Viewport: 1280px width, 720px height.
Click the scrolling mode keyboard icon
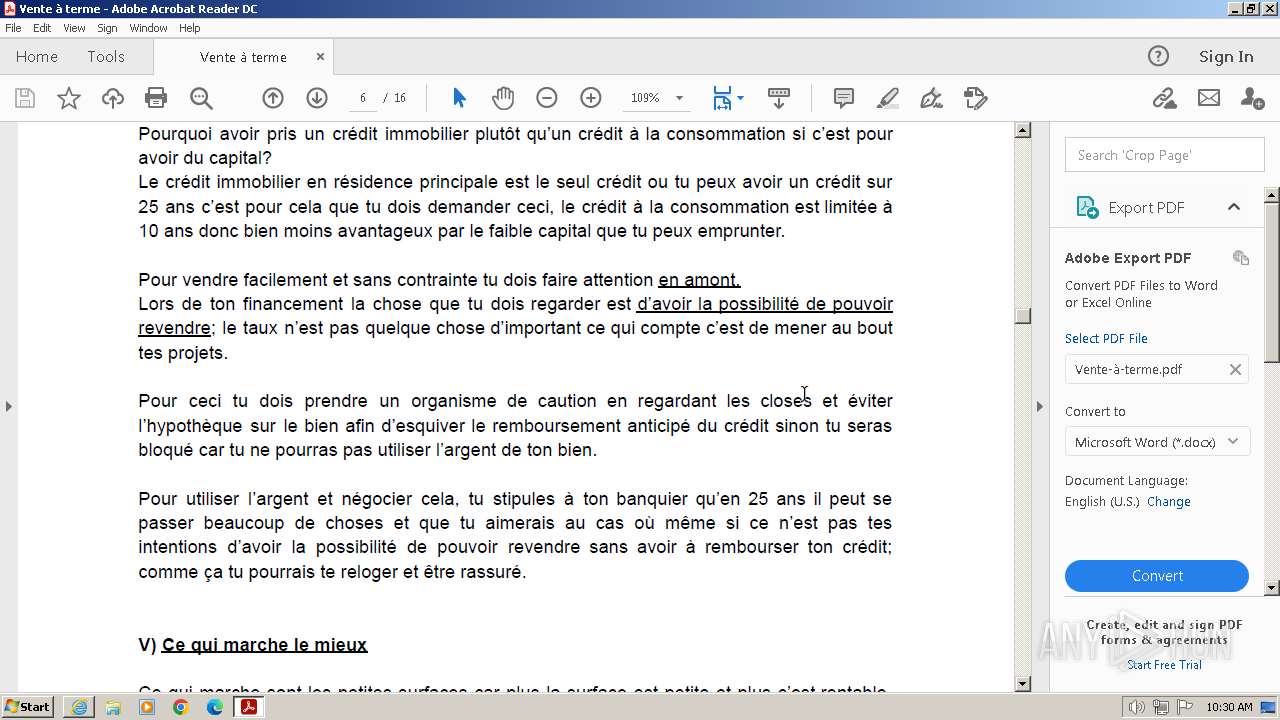pos(779,98)
